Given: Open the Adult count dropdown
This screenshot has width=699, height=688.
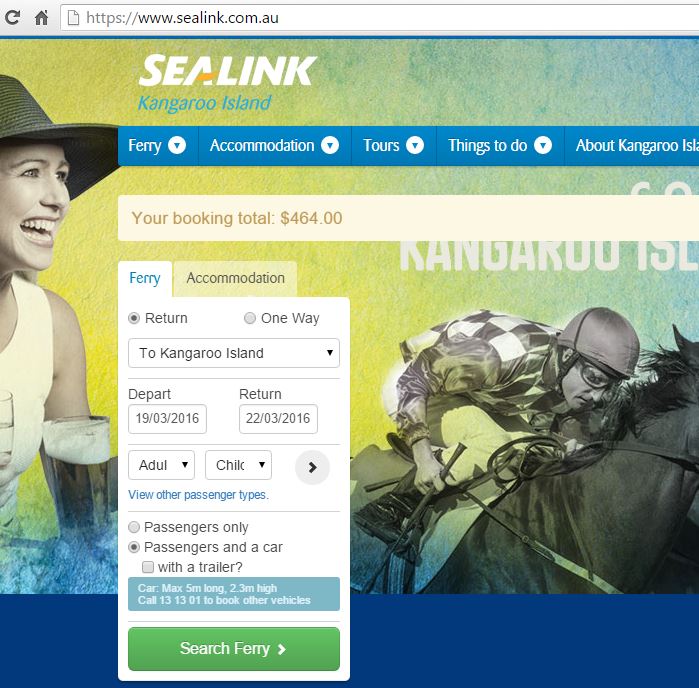Looking at the screenshot, I should 161,465.
